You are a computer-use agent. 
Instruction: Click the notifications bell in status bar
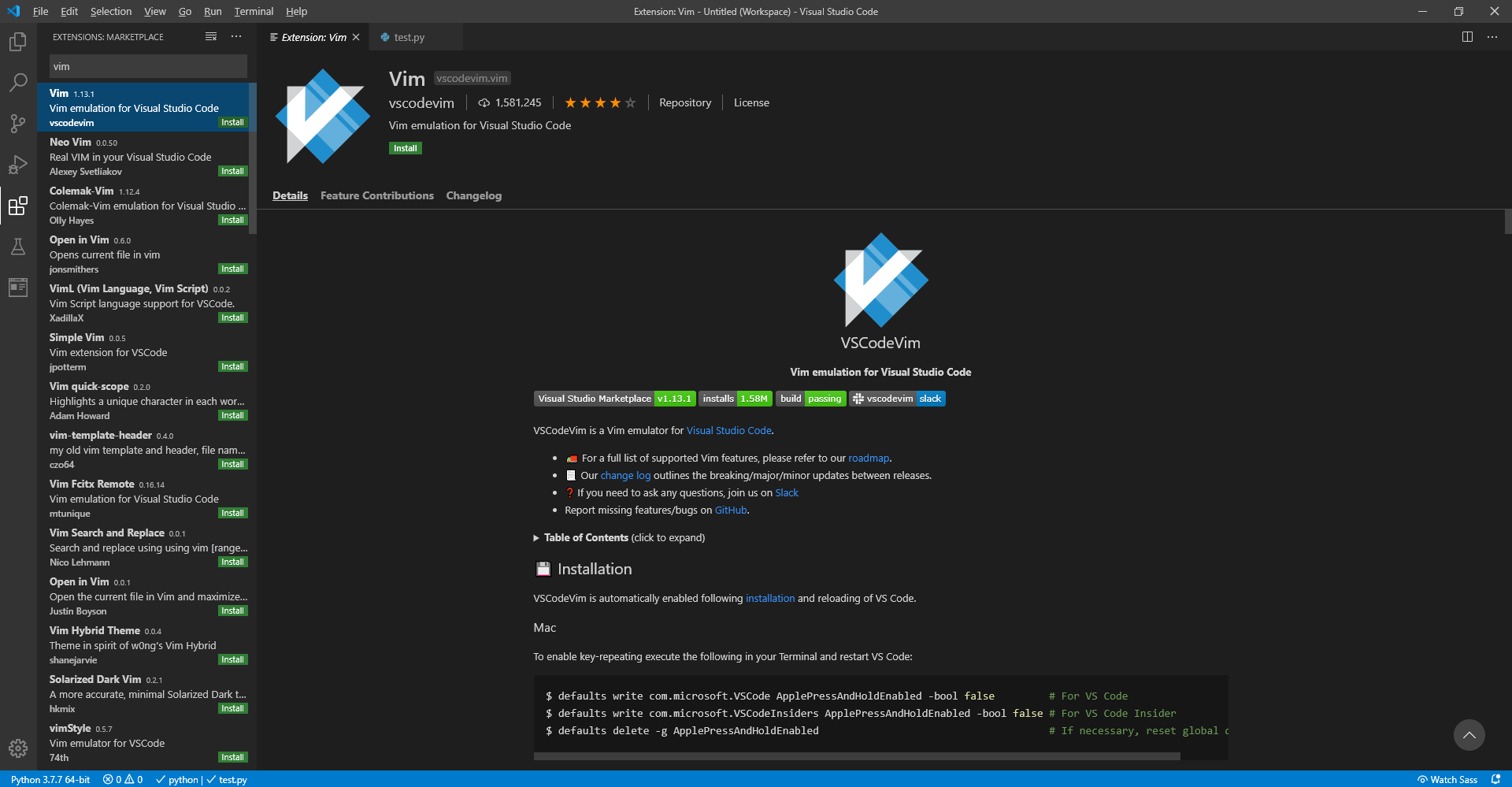pyautogui.click(x=1495, y=779)
